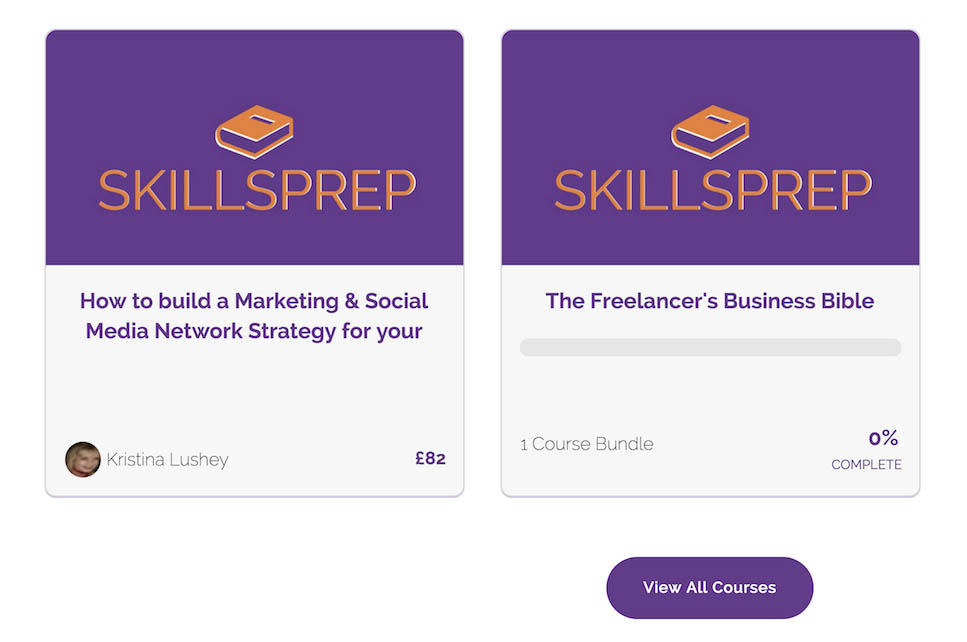Screen dimensions: 967x642
Task: Select the orange SKILLSPREP wordmark on the left card
Action: 254,186
